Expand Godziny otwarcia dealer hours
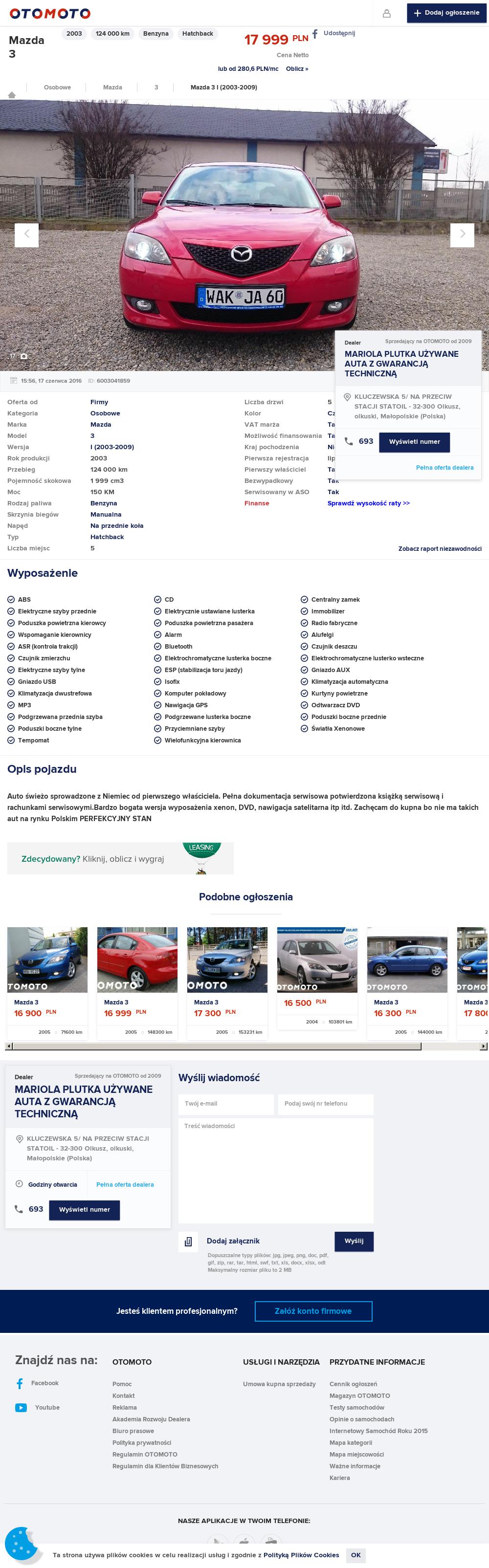 point(46,1184)
